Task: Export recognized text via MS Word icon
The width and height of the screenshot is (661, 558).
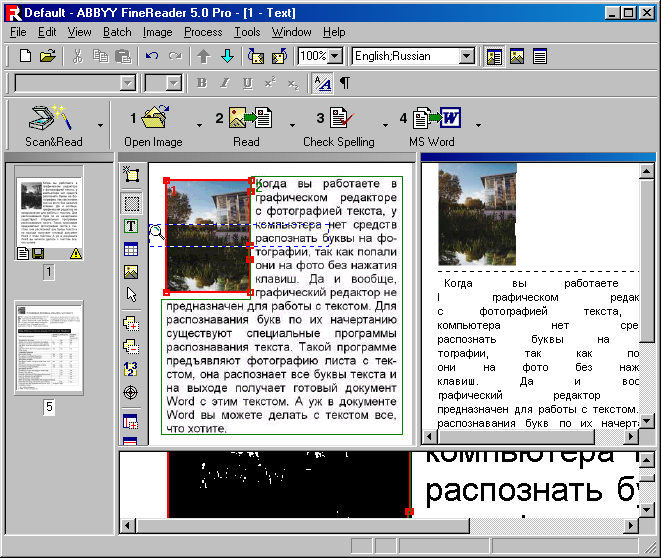Action: point(436,120)
